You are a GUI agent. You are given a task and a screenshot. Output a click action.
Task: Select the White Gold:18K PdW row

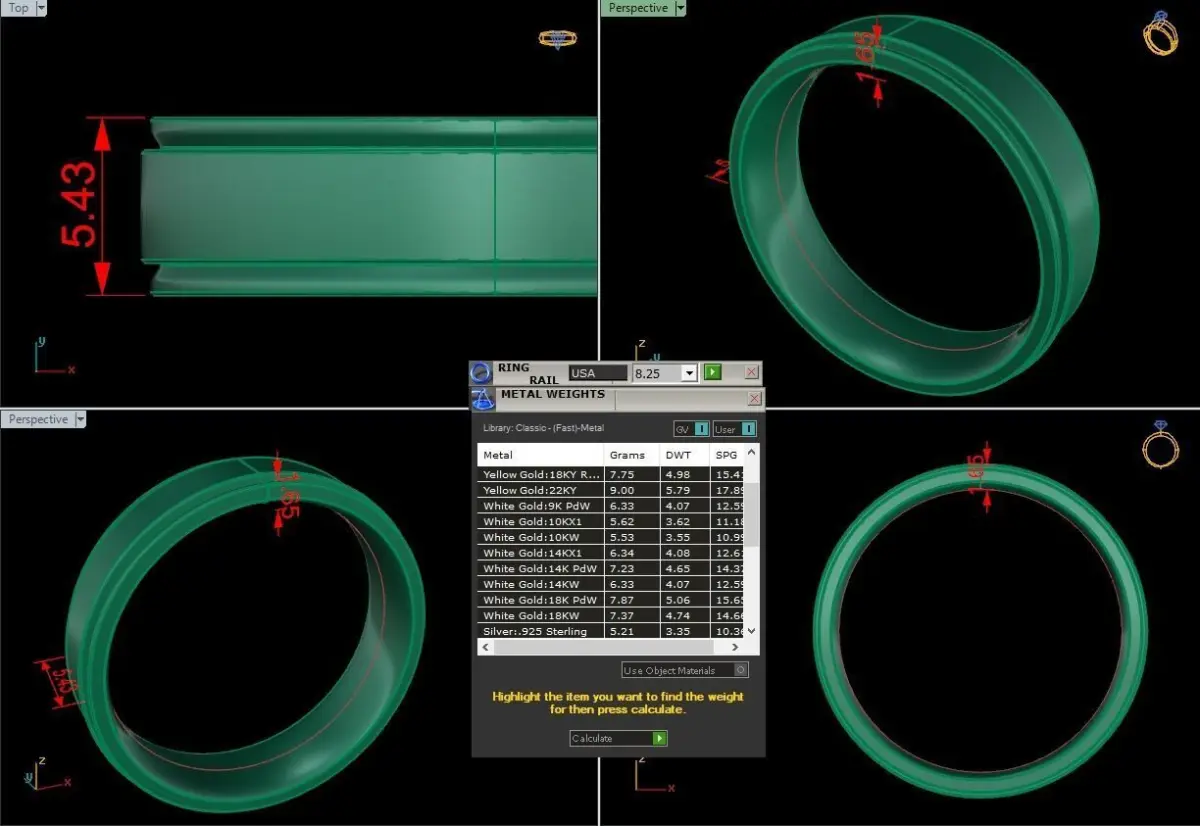tap(612, 600)
